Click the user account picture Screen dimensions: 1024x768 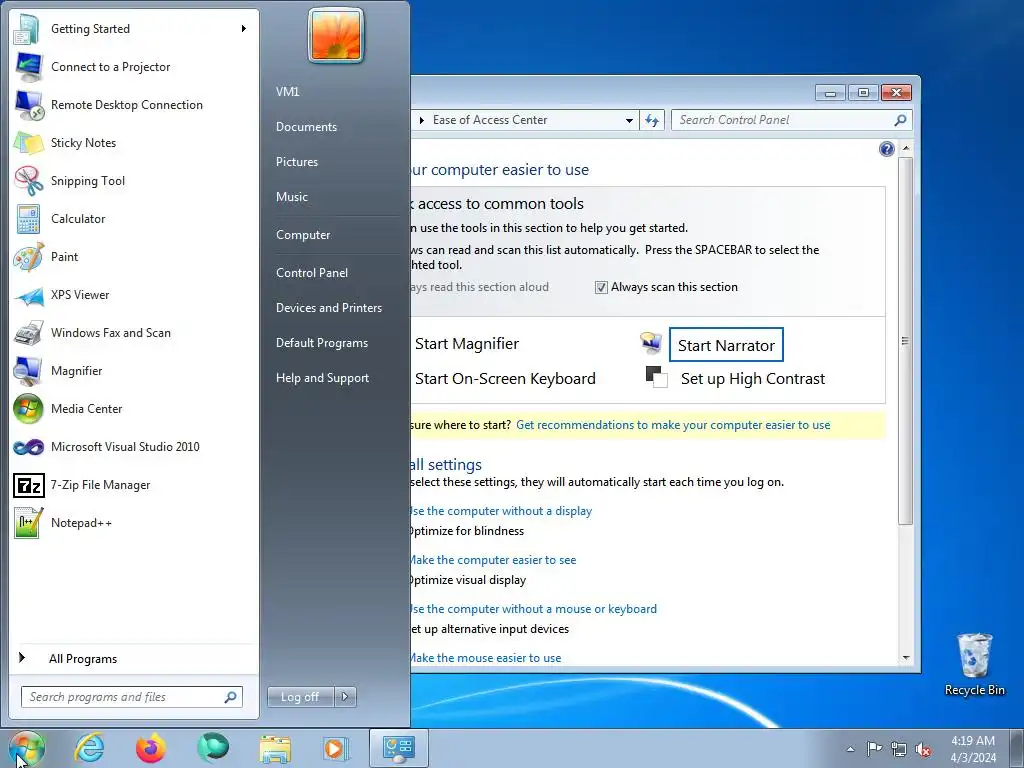(336, 36)
